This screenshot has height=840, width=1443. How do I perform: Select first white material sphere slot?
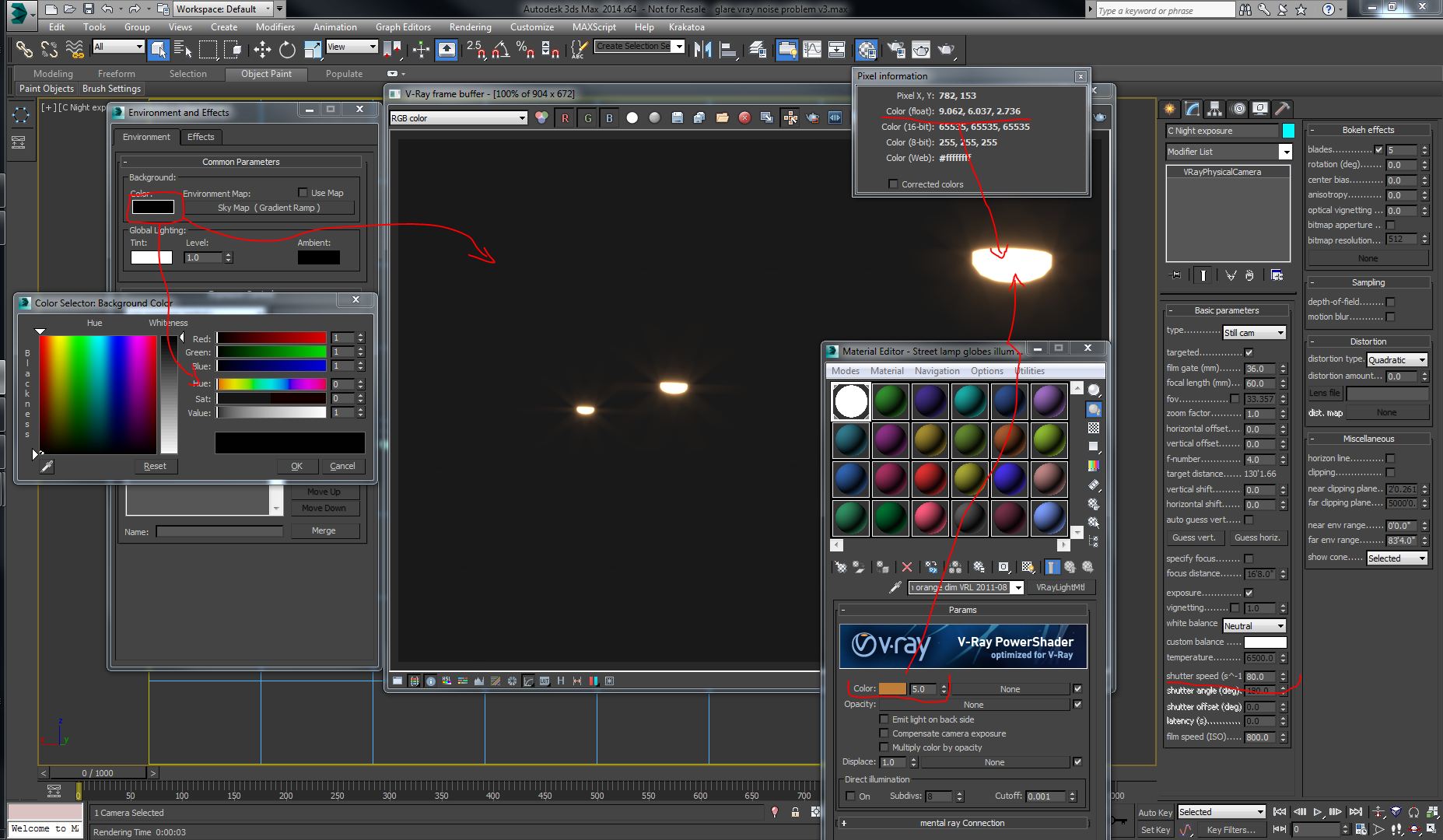[850, 401]
